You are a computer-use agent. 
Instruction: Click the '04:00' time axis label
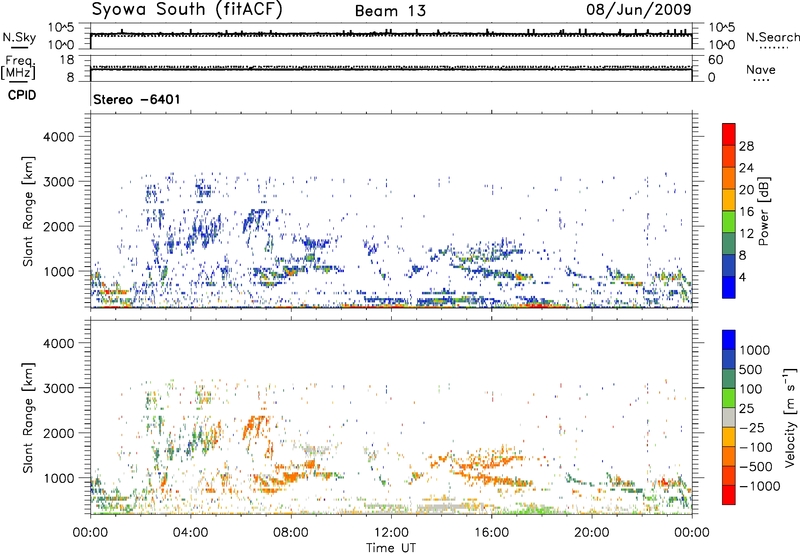pos(190,533)
